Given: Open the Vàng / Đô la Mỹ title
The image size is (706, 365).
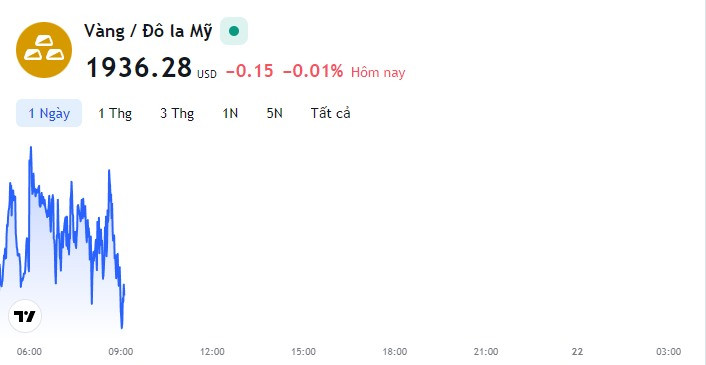Looking at the screenshot, I should (x=148, y=32).
